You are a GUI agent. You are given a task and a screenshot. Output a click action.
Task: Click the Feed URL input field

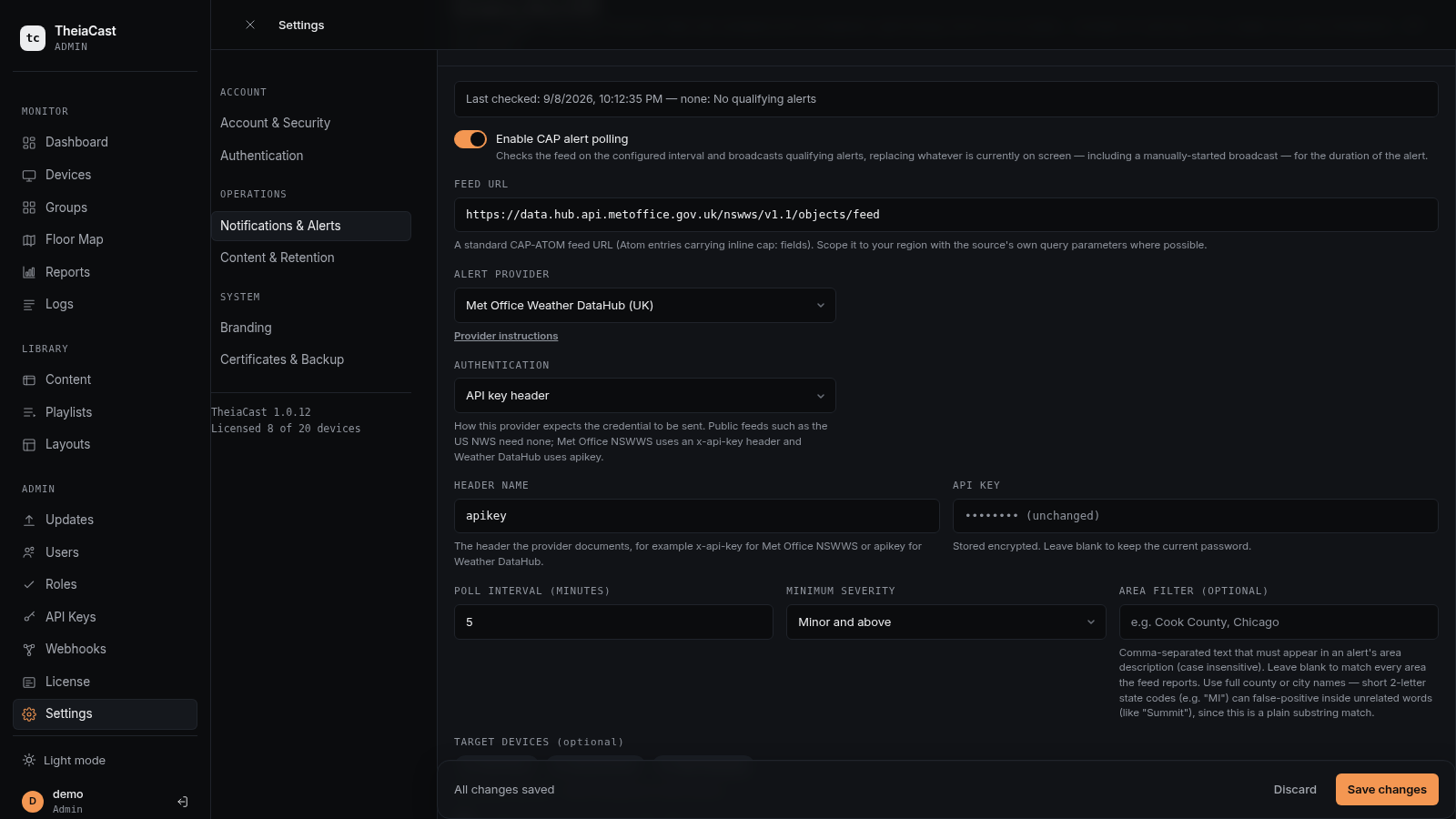pyautogui.click(x=945, y=215)
